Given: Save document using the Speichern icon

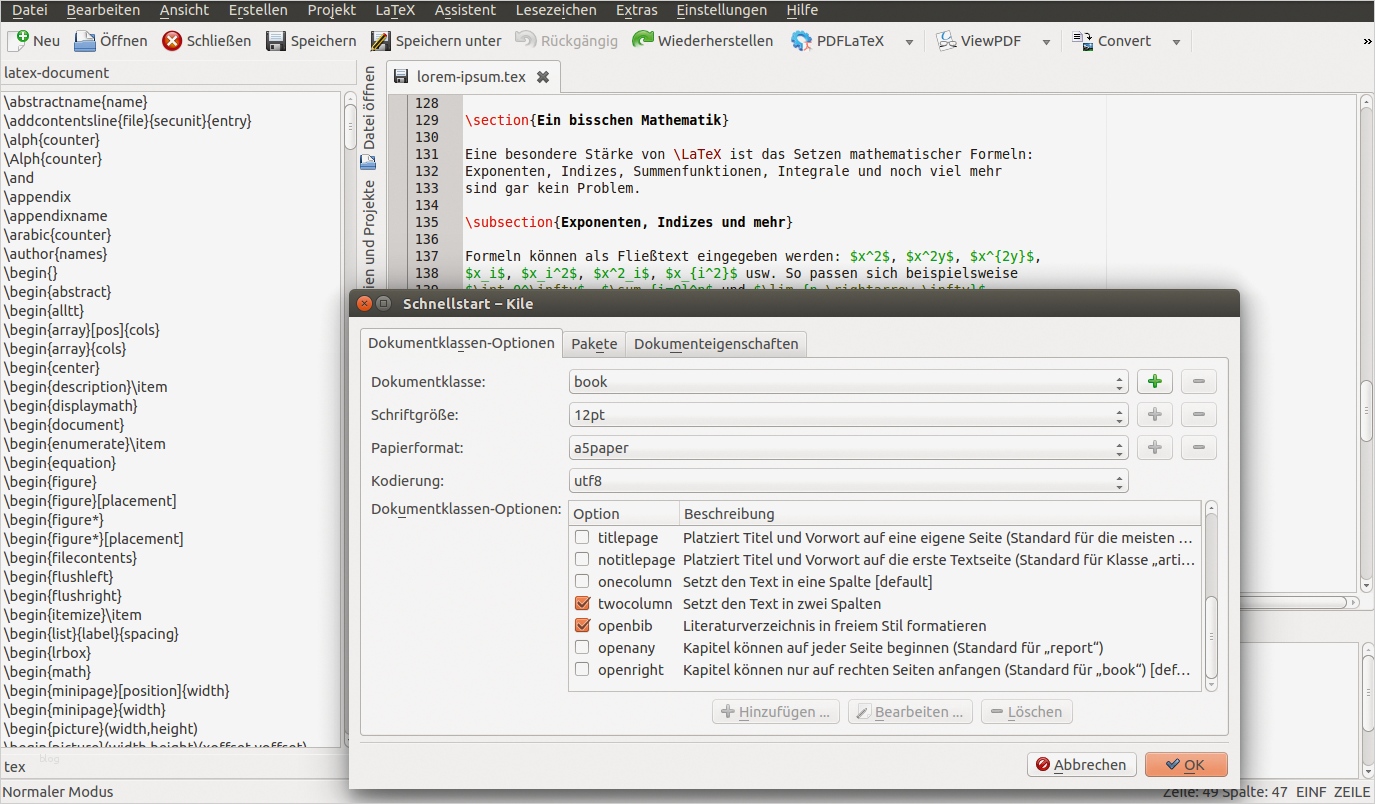Looking at the screenshot, I should click(276, 41).
